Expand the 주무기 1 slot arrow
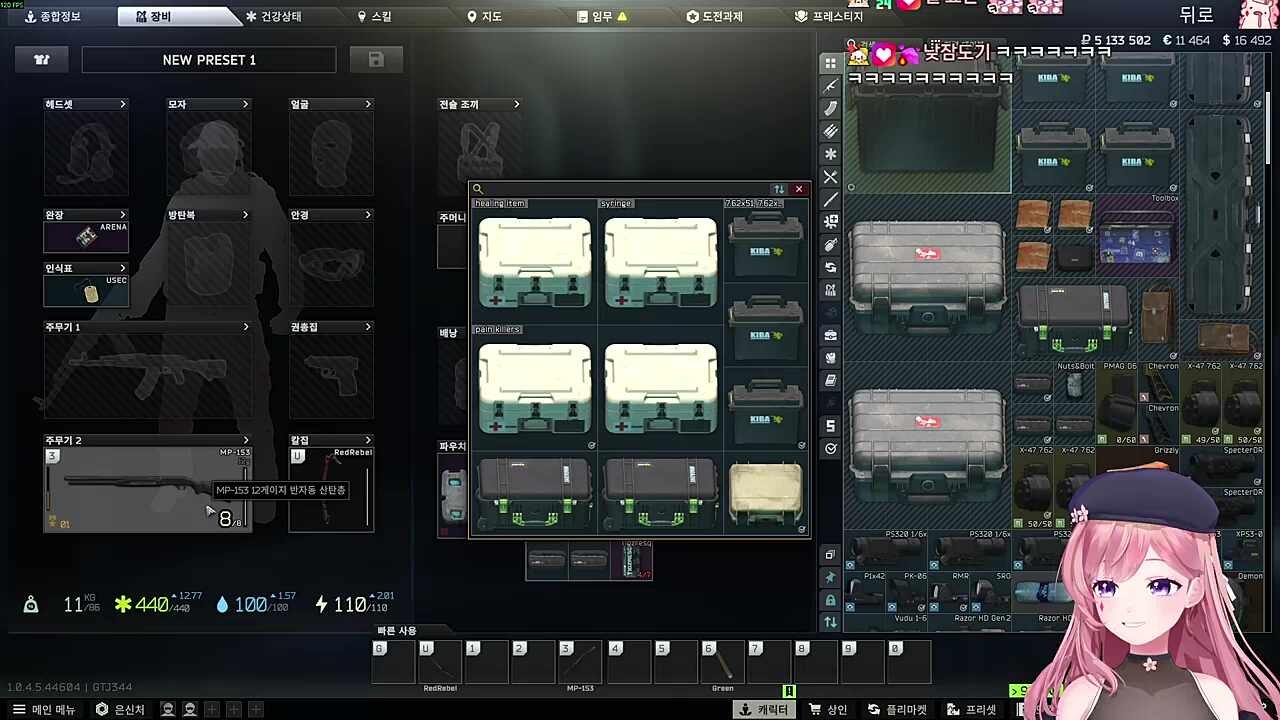Image resolution: width=1280 pixels, height=720 pixels. click(246, 327)
